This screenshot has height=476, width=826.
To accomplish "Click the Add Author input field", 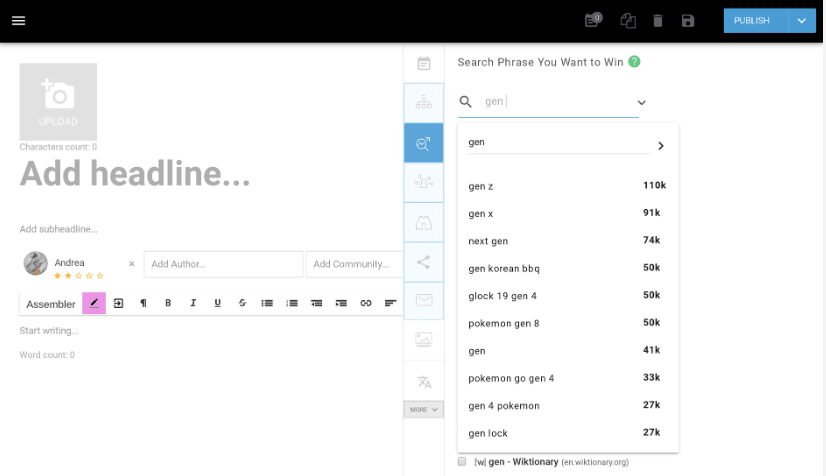I will [x=223, y=264].
